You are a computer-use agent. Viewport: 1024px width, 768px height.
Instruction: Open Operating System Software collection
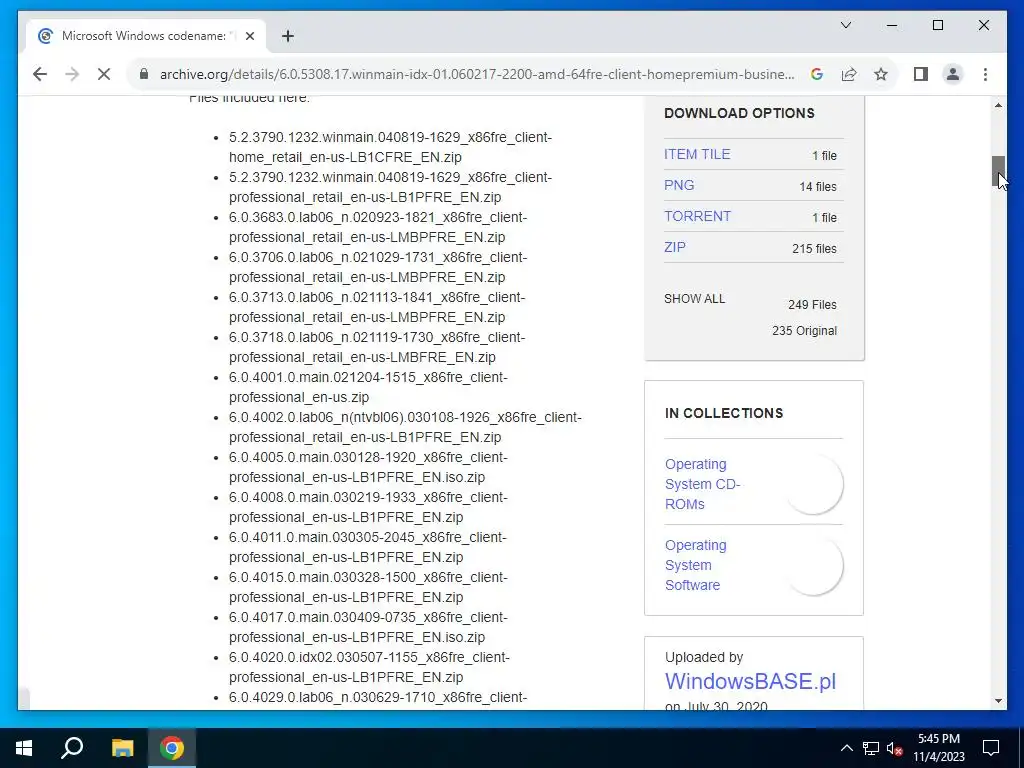click(696, 565)
